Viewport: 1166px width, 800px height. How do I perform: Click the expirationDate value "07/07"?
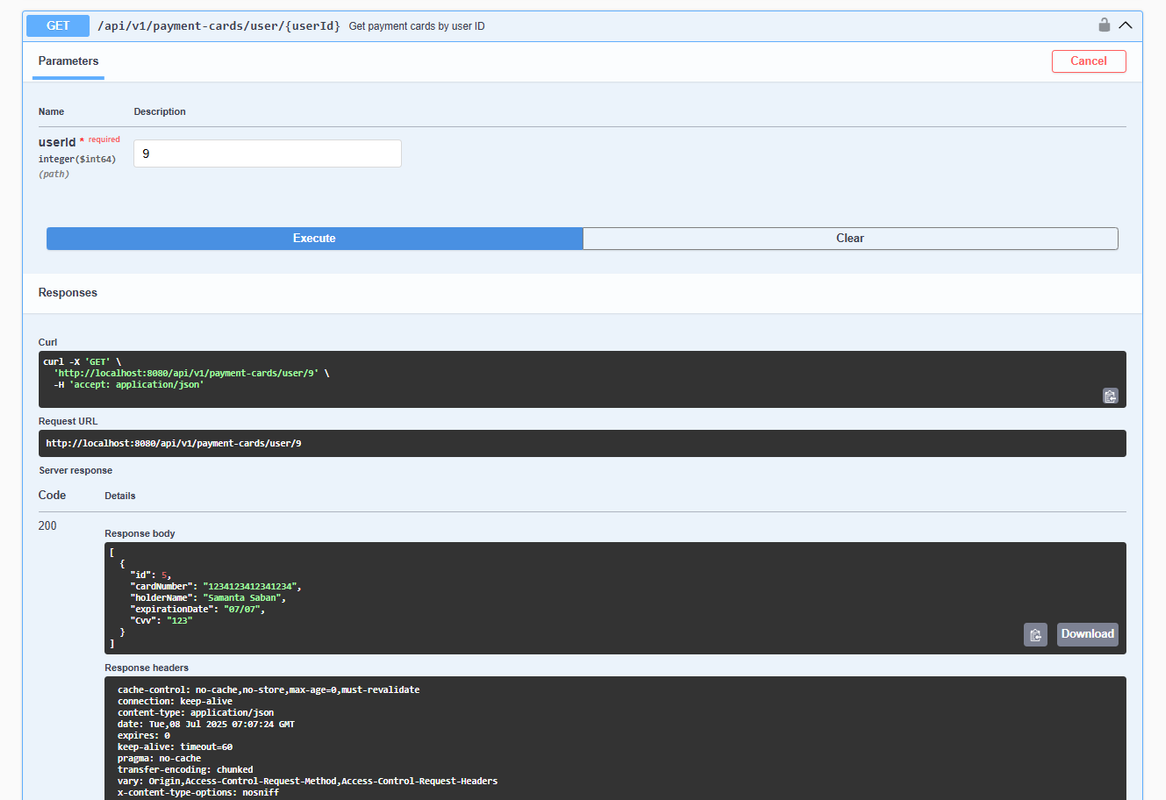click(x=242, y=609)
